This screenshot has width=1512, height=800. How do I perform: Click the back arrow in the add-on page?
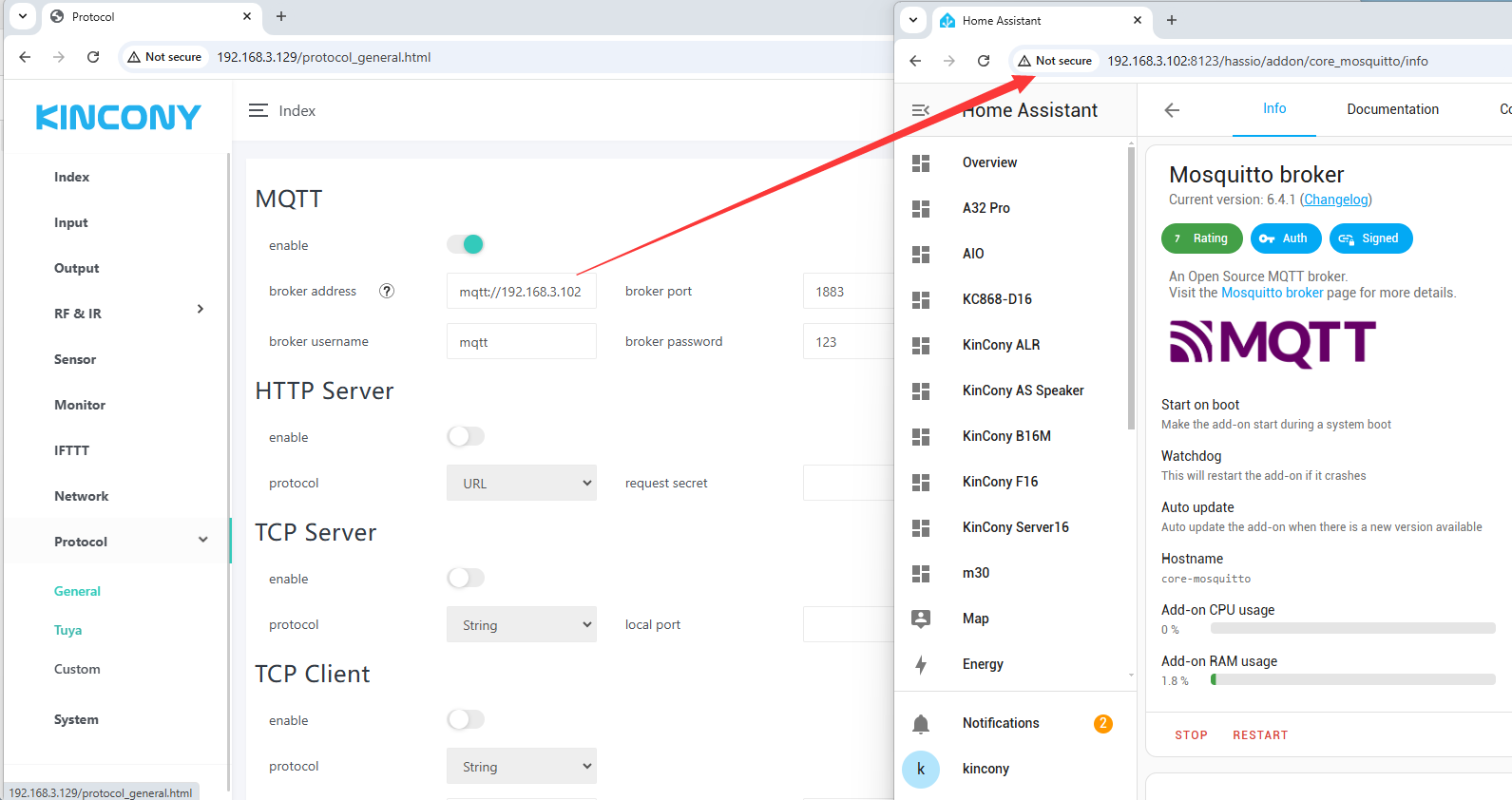click(x=1172, y=110)
